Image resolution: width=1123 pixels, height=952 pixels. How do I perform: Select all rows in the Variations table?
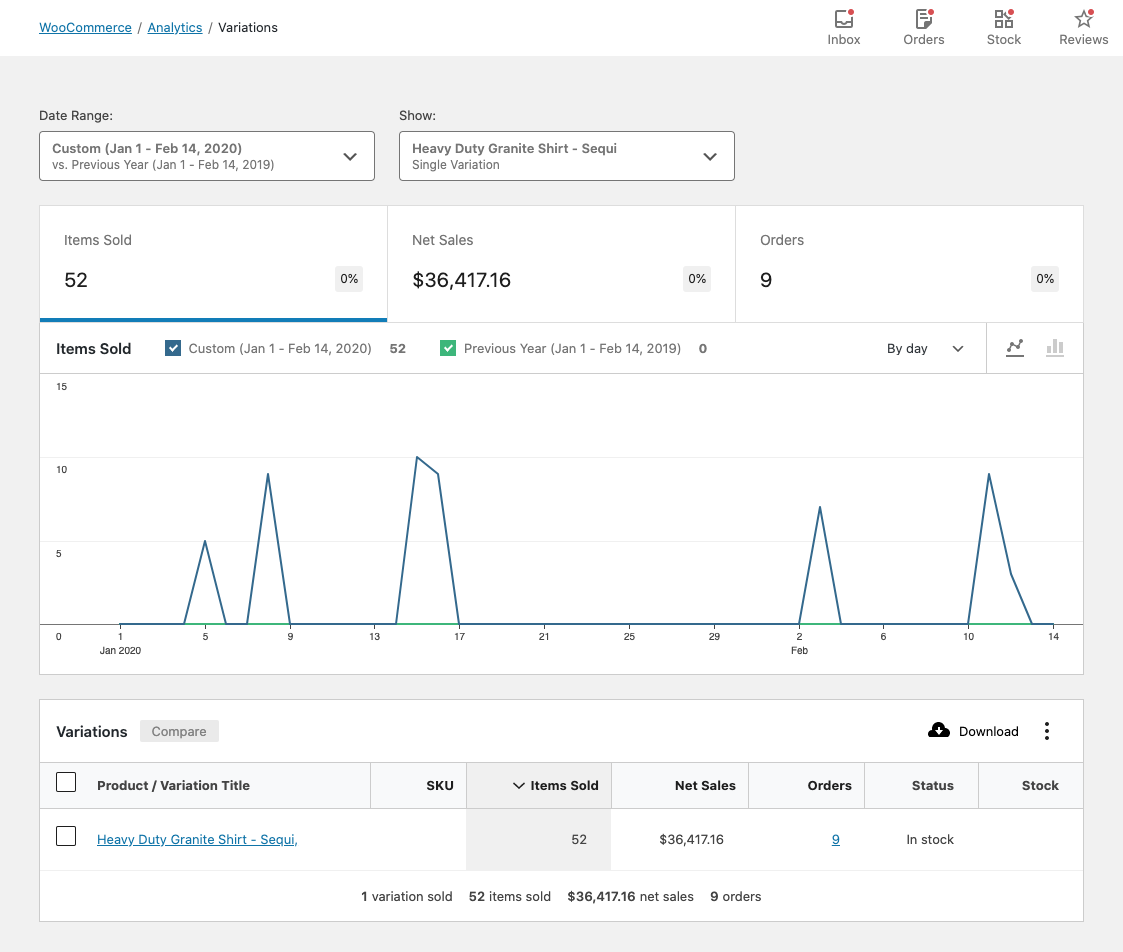[x=66, y=782]
